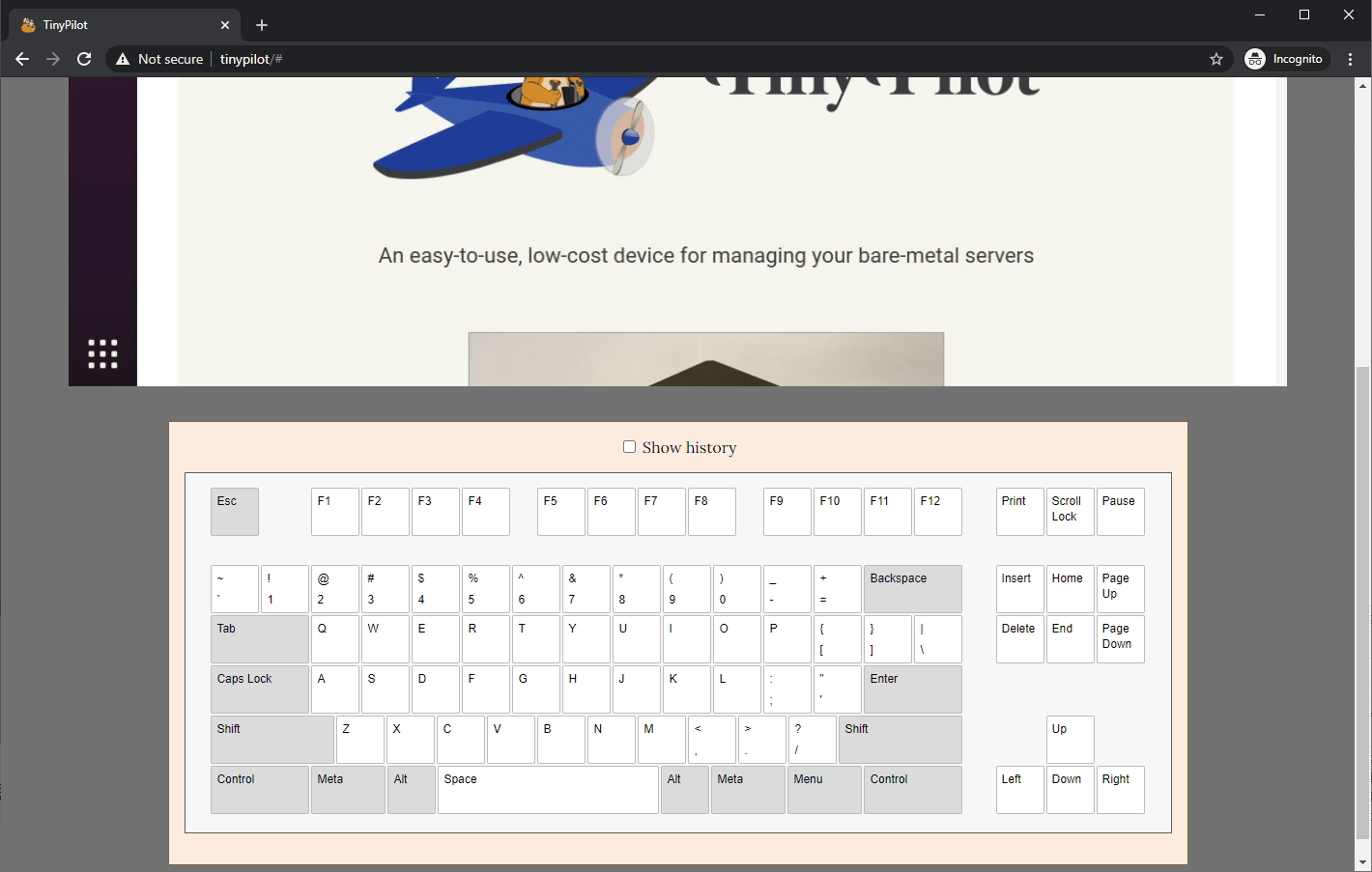Reload the TinyPilot page
The image size is (1372, 872).
coord(84,59)
